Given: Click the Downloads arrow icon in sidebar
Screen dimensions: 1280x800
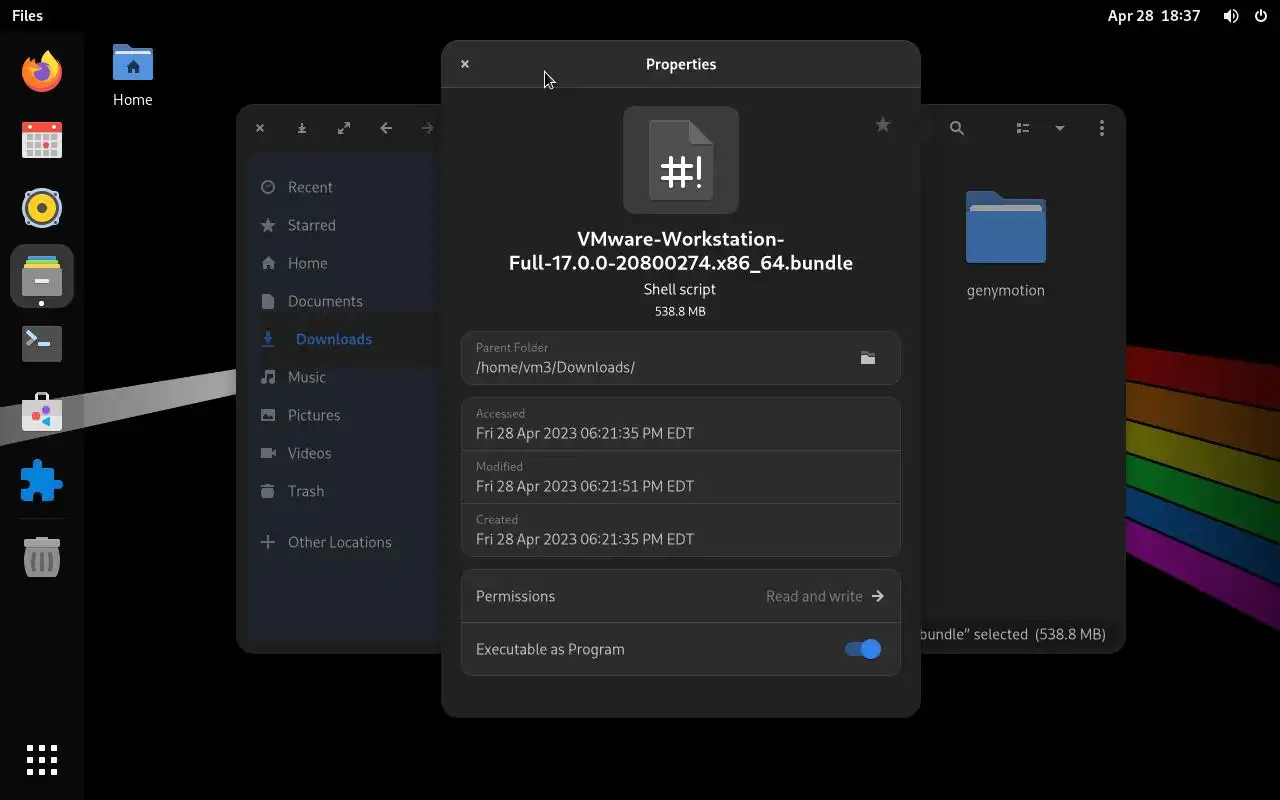Looking at the screenshot, I should pos(268,339).
